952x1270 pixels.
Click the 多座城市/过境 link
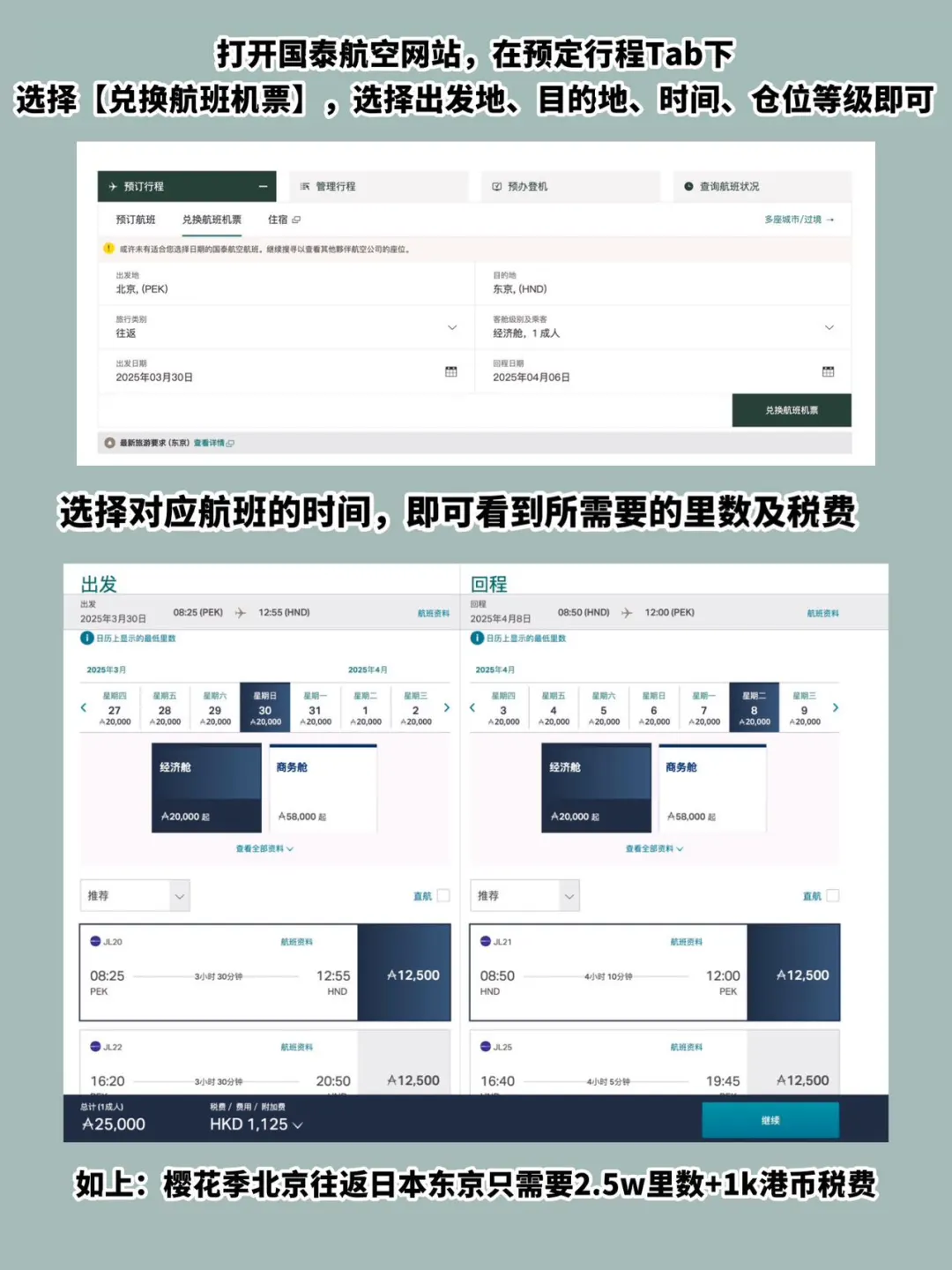tap(799, 220)
